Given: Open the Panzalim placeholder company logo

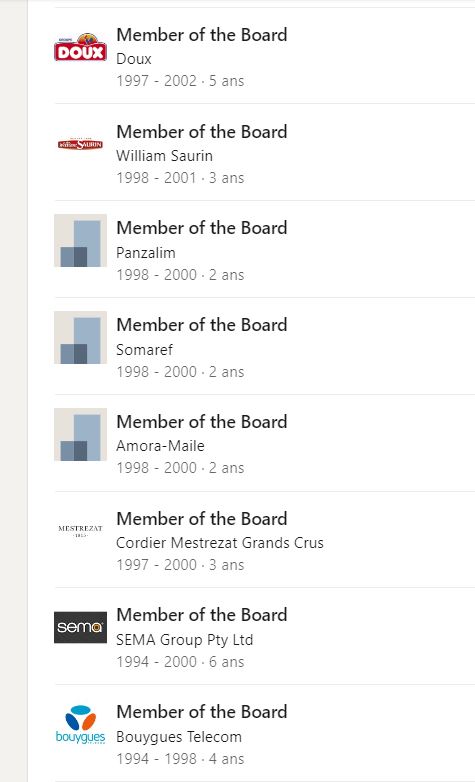Looking at the screenshot, I should click(80, 240).
